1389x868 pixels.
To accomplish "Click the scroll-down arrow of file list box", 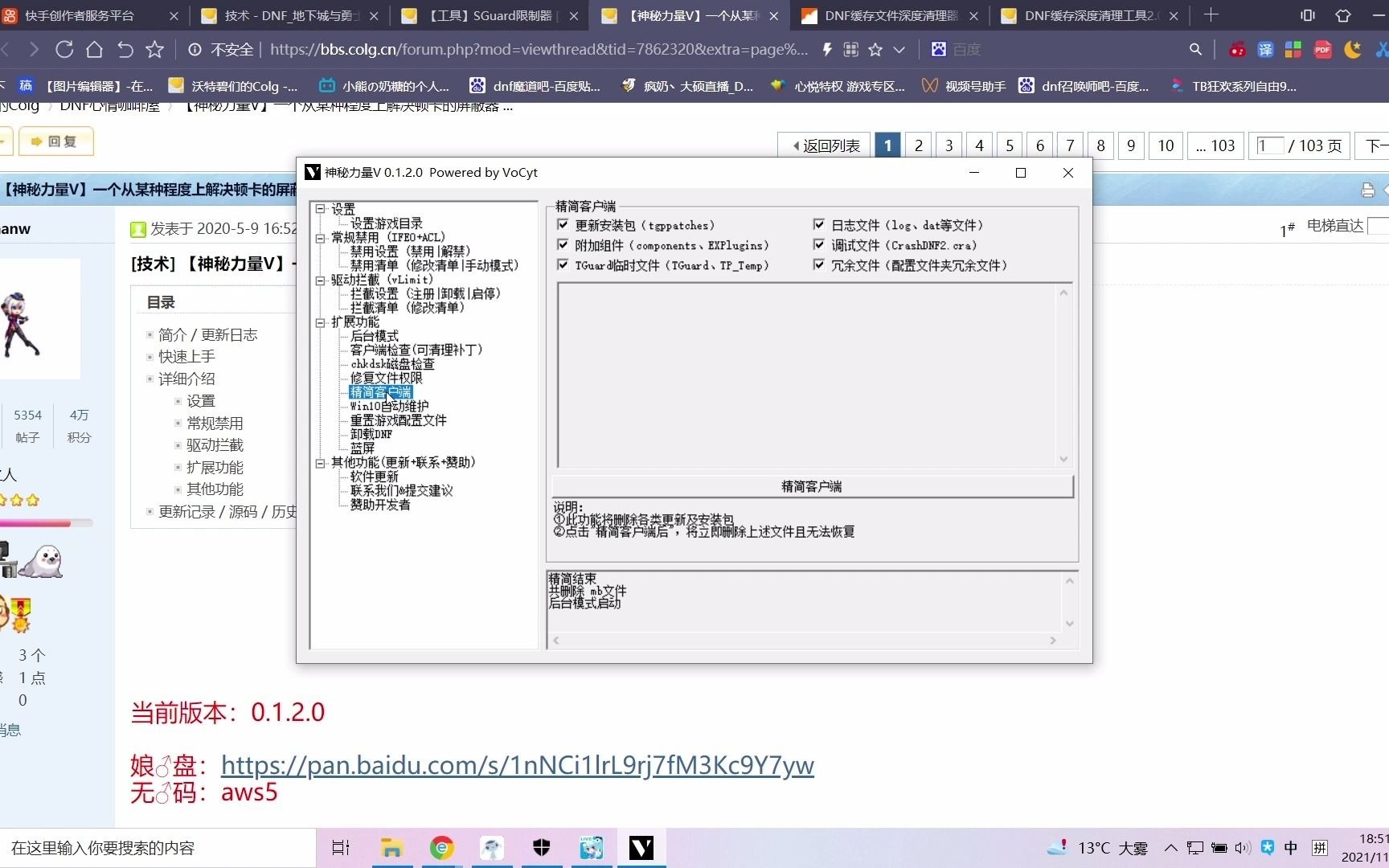I will tap(1063, 459).
